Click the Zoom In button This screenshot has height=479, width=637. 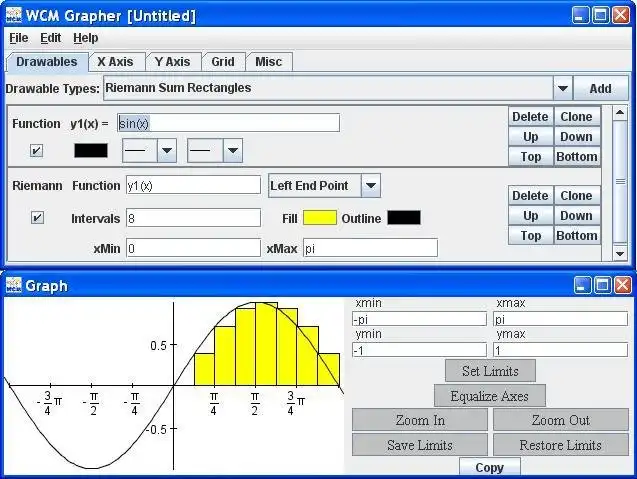click(x=420, y=420)
